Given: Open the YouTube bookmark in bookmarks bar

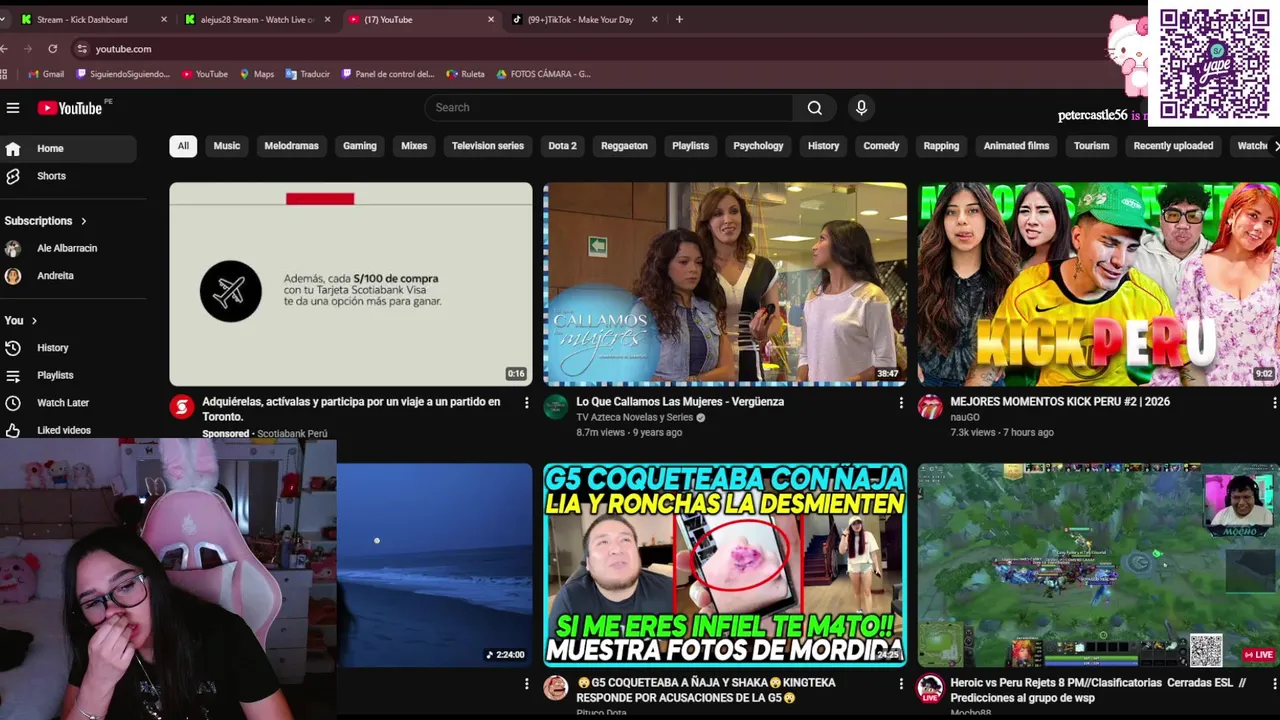Looking at the screenshot, I should pyautogui.click(x=205, y=74).
